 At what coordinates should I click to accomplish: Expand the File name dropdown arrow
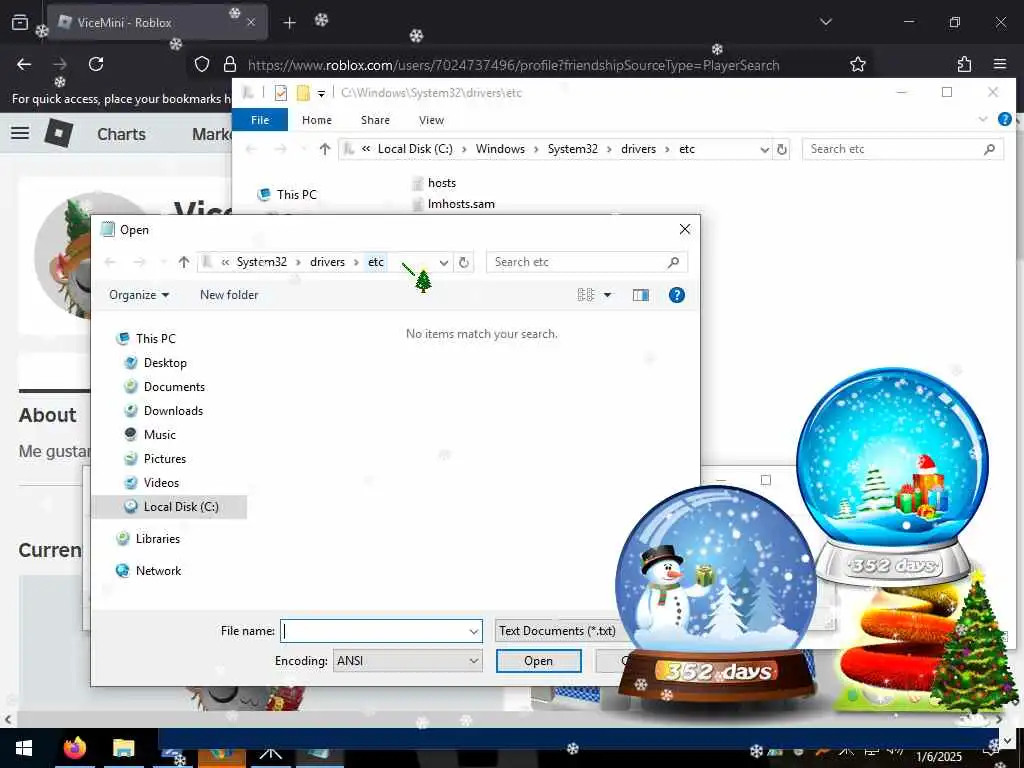pyautogui.click(x=474, y=632)
